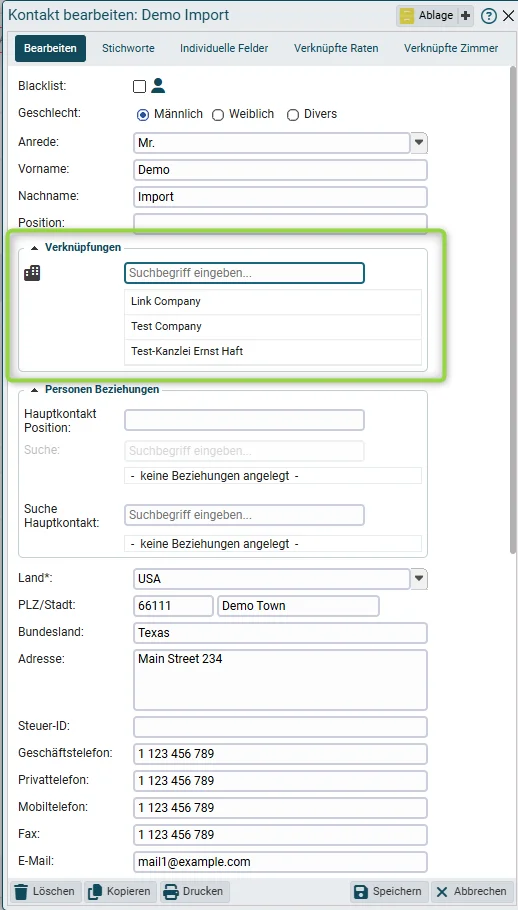Click the Land field showing USA
Screen dimensions: 518x910
[272, 579]
